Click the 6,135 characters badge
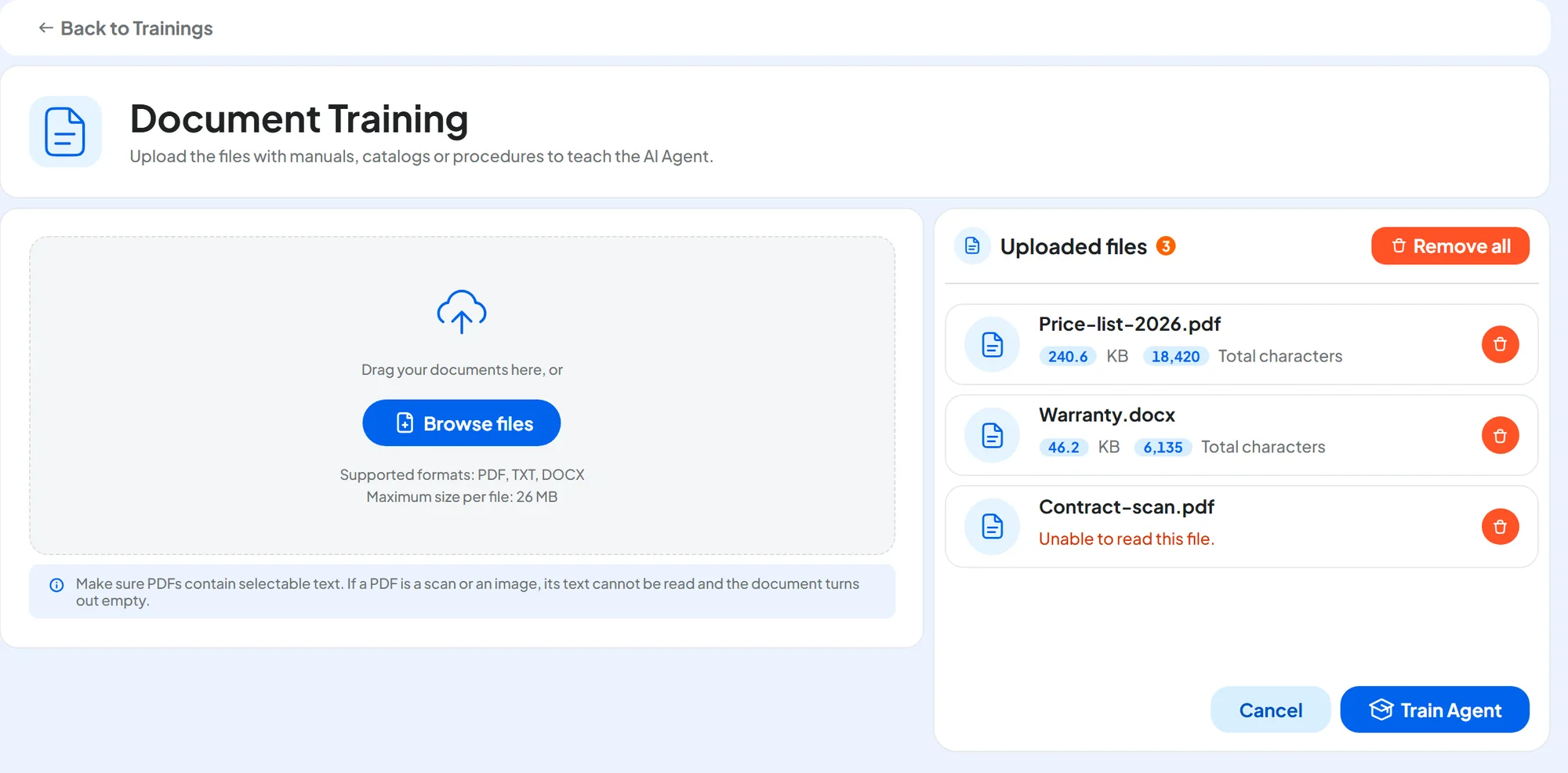 pos(1163,447)
